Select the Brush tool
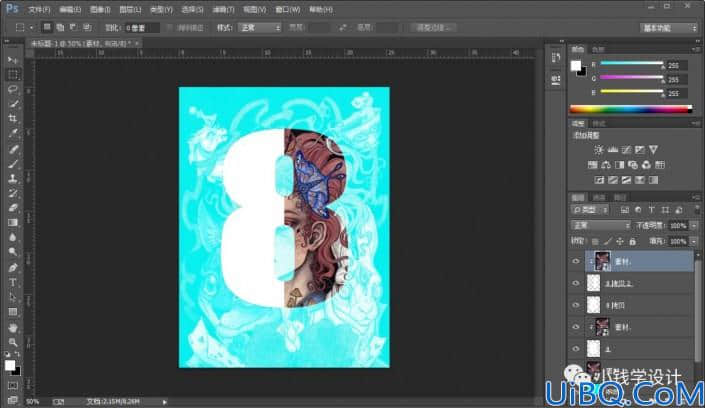The width and height of the screenshot is (705, 408). (13, 164)
